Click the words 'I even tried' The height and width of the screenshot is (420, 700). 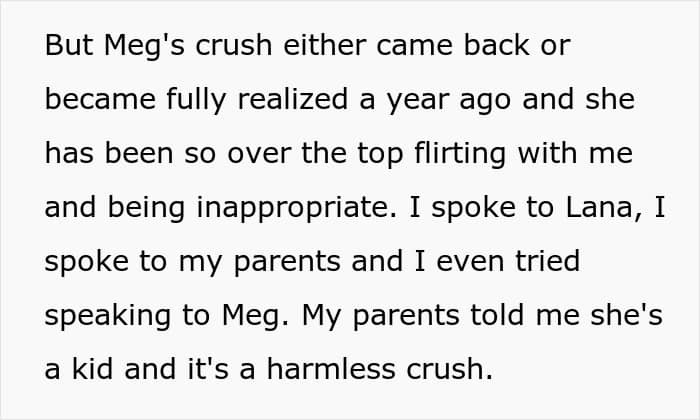pos(497,262)
